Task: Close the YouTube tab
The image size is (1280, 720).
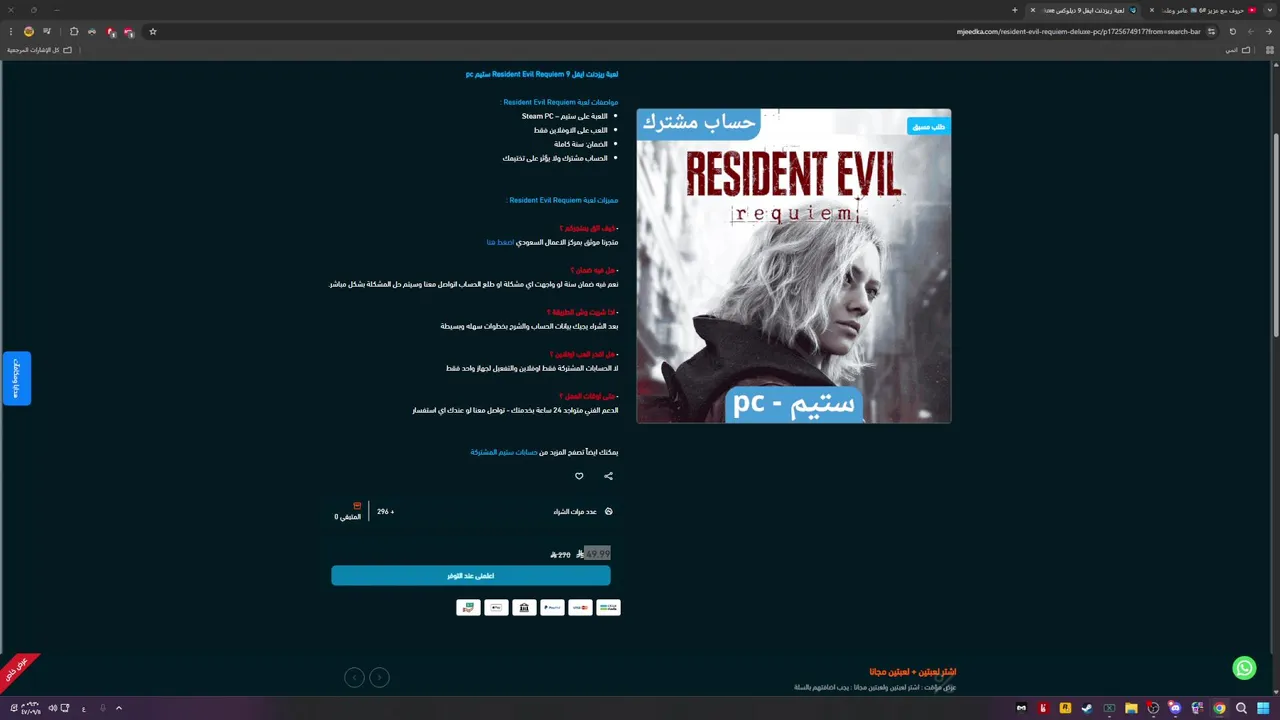Action: click(1152, 10)
